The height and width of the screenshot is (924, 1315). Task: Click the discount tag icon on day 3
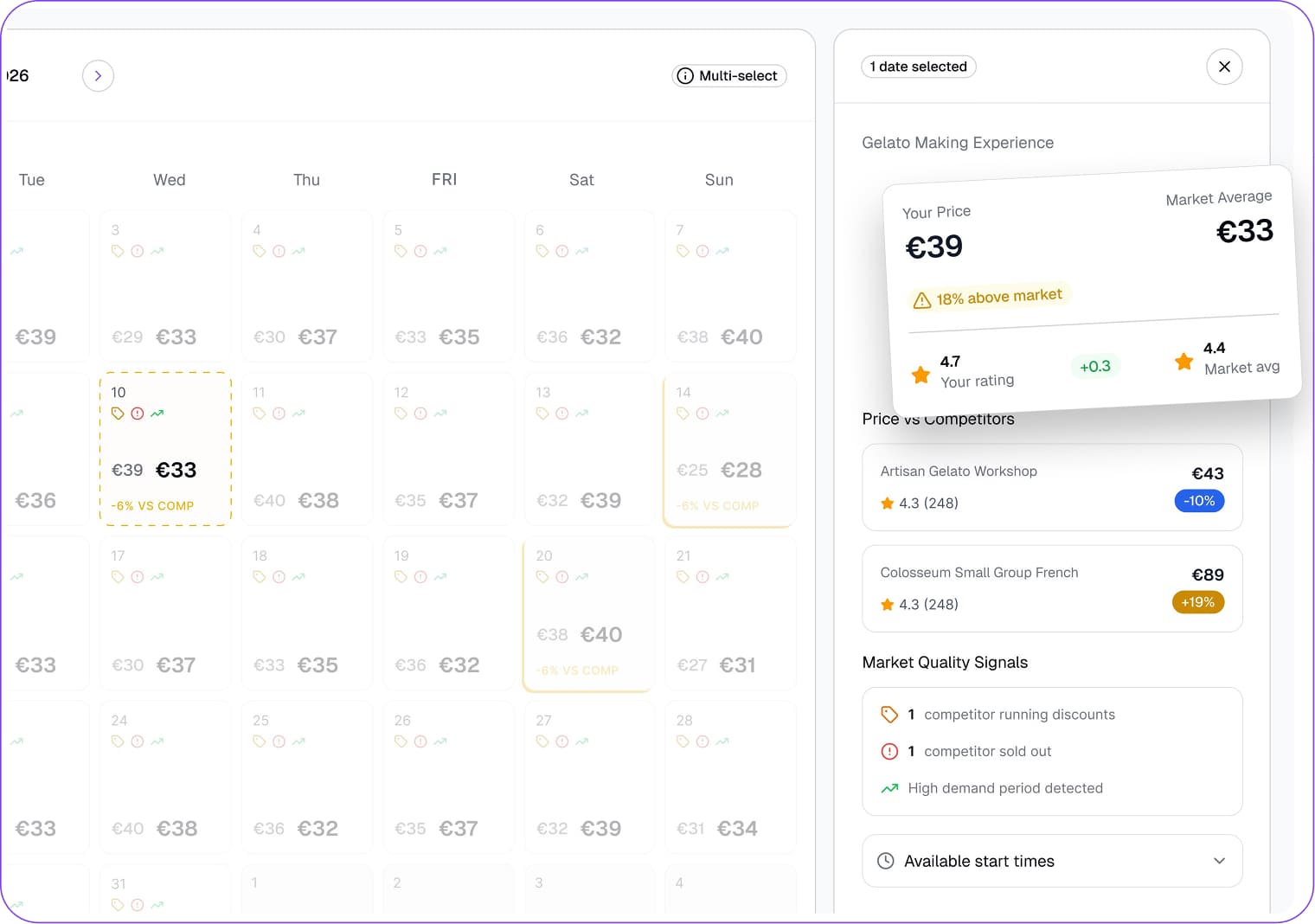pyautogui.click(x=118, y=251)
